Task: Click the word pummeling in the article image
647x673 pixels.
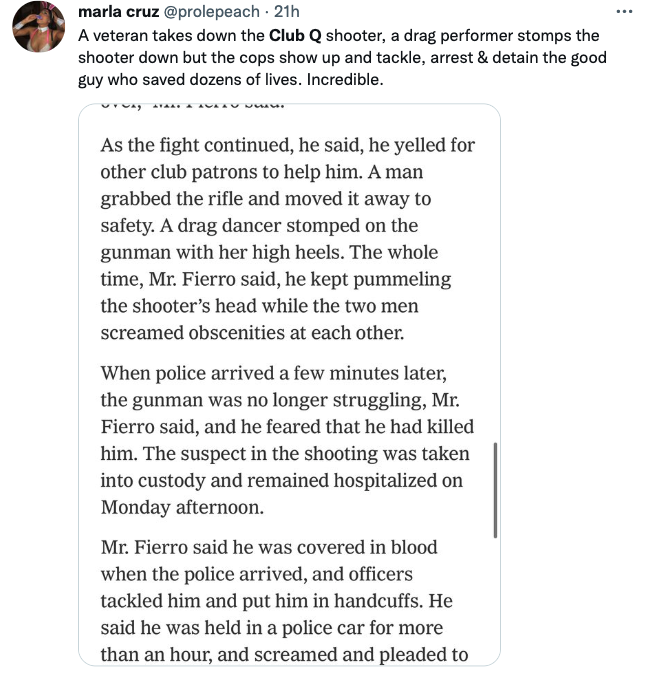Action: pyautogui.click(x=402, y=279)
